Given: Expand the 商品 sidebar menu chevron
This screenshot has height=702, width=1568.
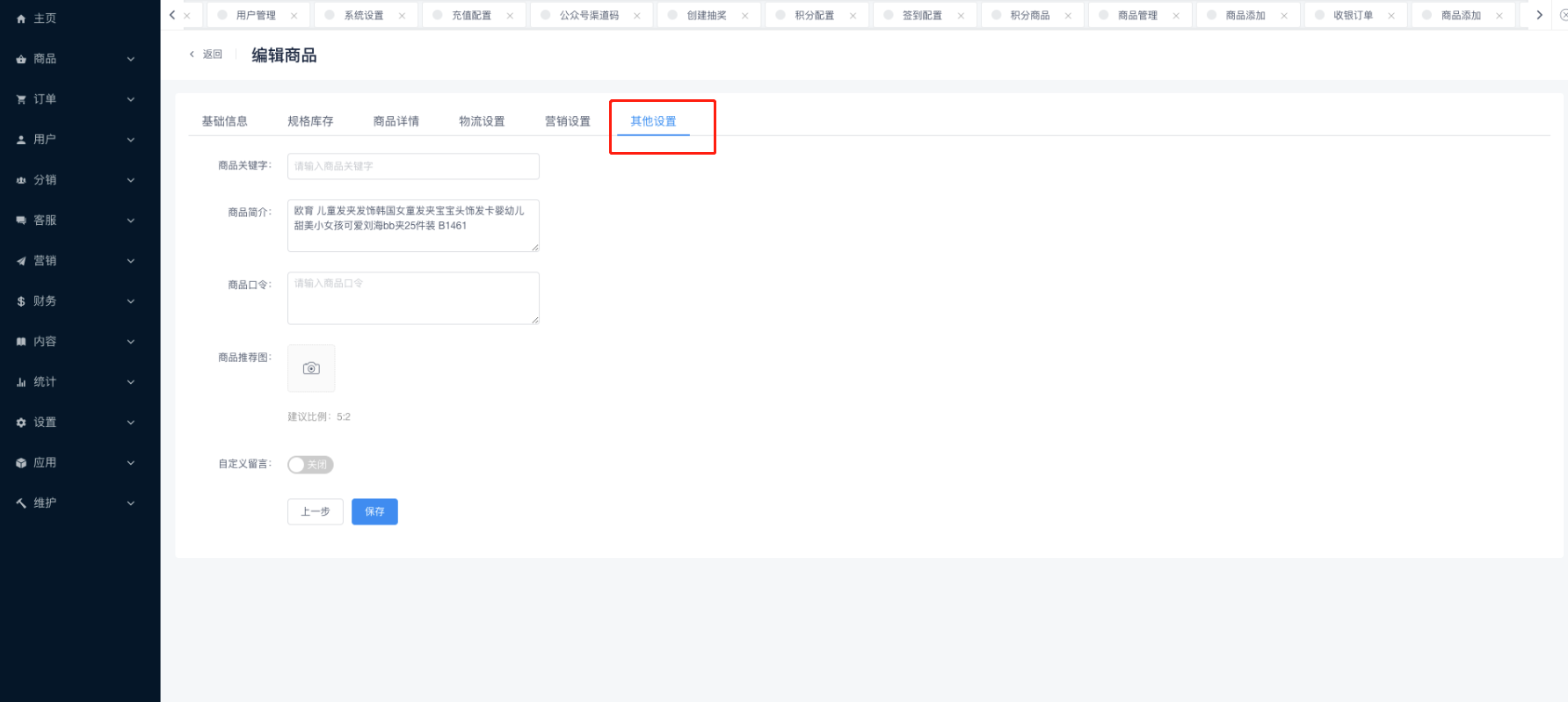Looking at the screenshot, I should pyautogui.click(x=131, y=59).
